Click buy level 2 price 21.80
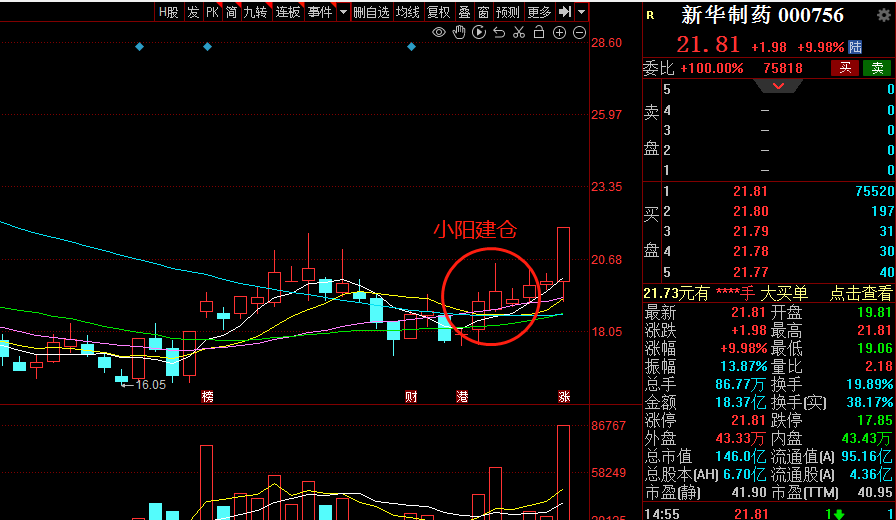896x520 pixels. 750,211
